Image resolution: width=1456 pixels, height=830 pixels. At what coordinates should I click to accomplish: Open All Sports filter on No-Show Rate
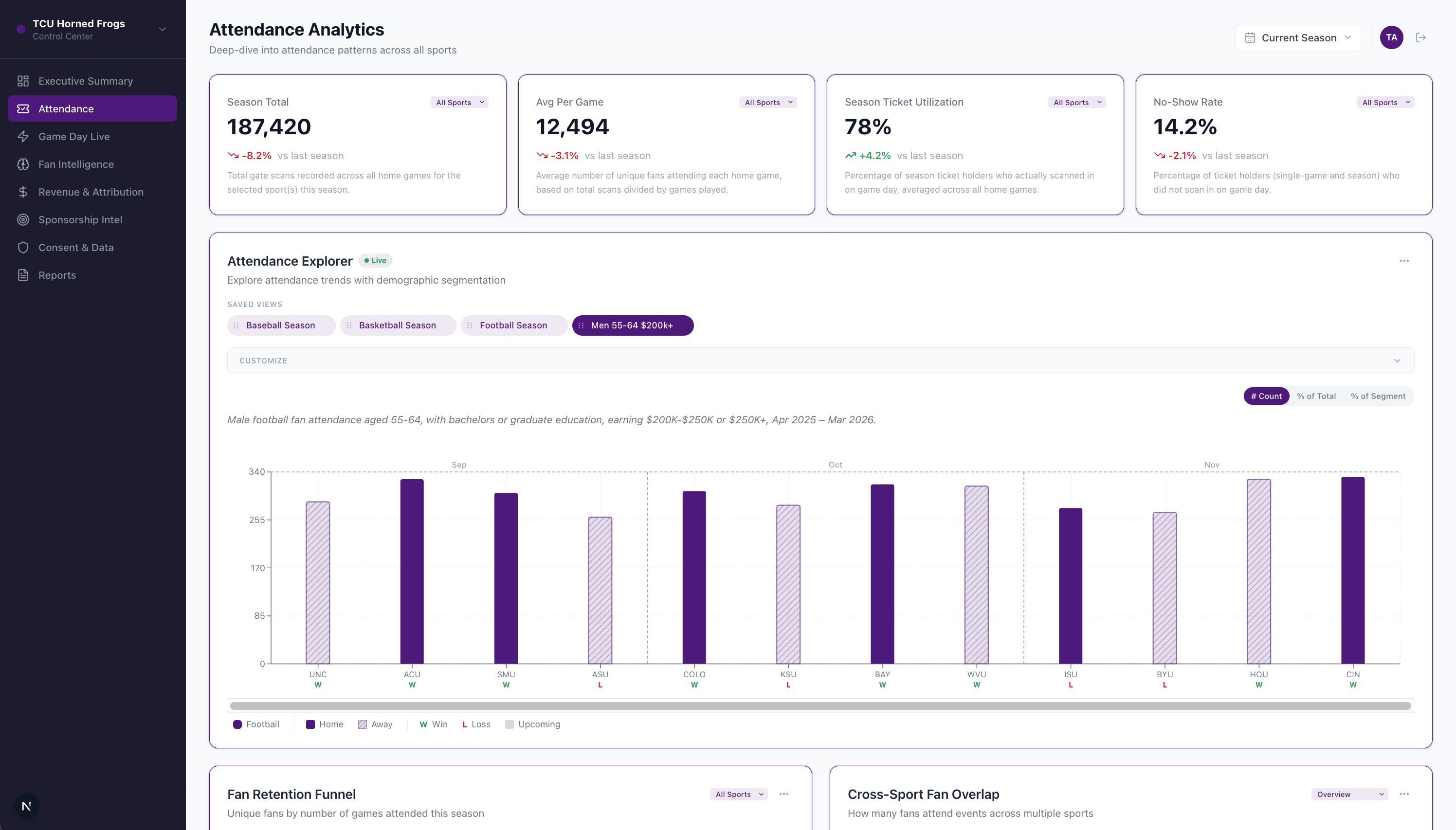point(1385,103)
